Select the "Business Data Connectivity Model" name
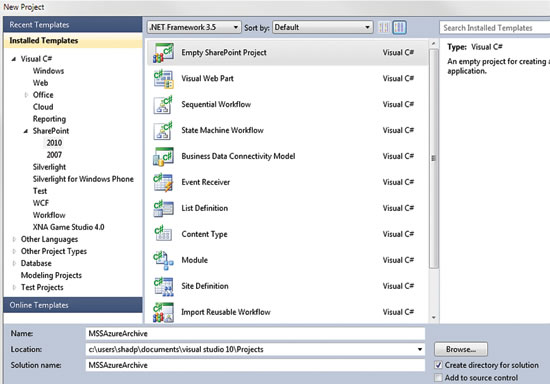The height and width of the screenshot is (384, 550). (238, 156)
